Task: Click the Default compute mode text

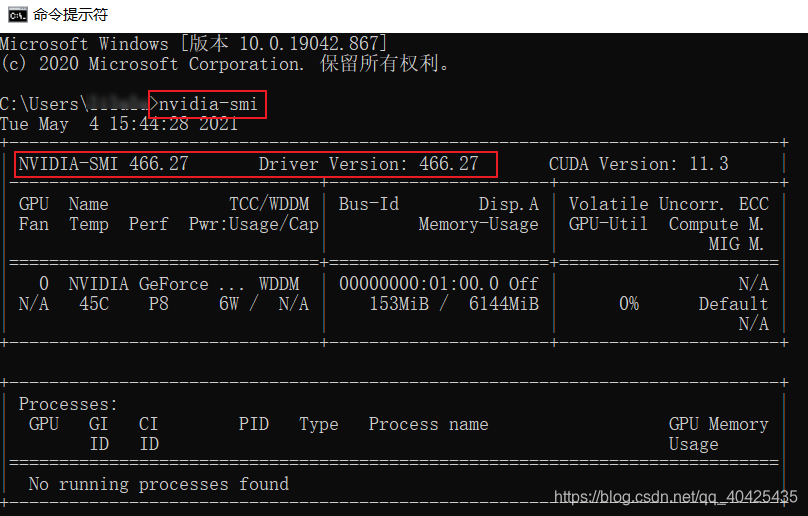Action: click(x=733, y=304)
